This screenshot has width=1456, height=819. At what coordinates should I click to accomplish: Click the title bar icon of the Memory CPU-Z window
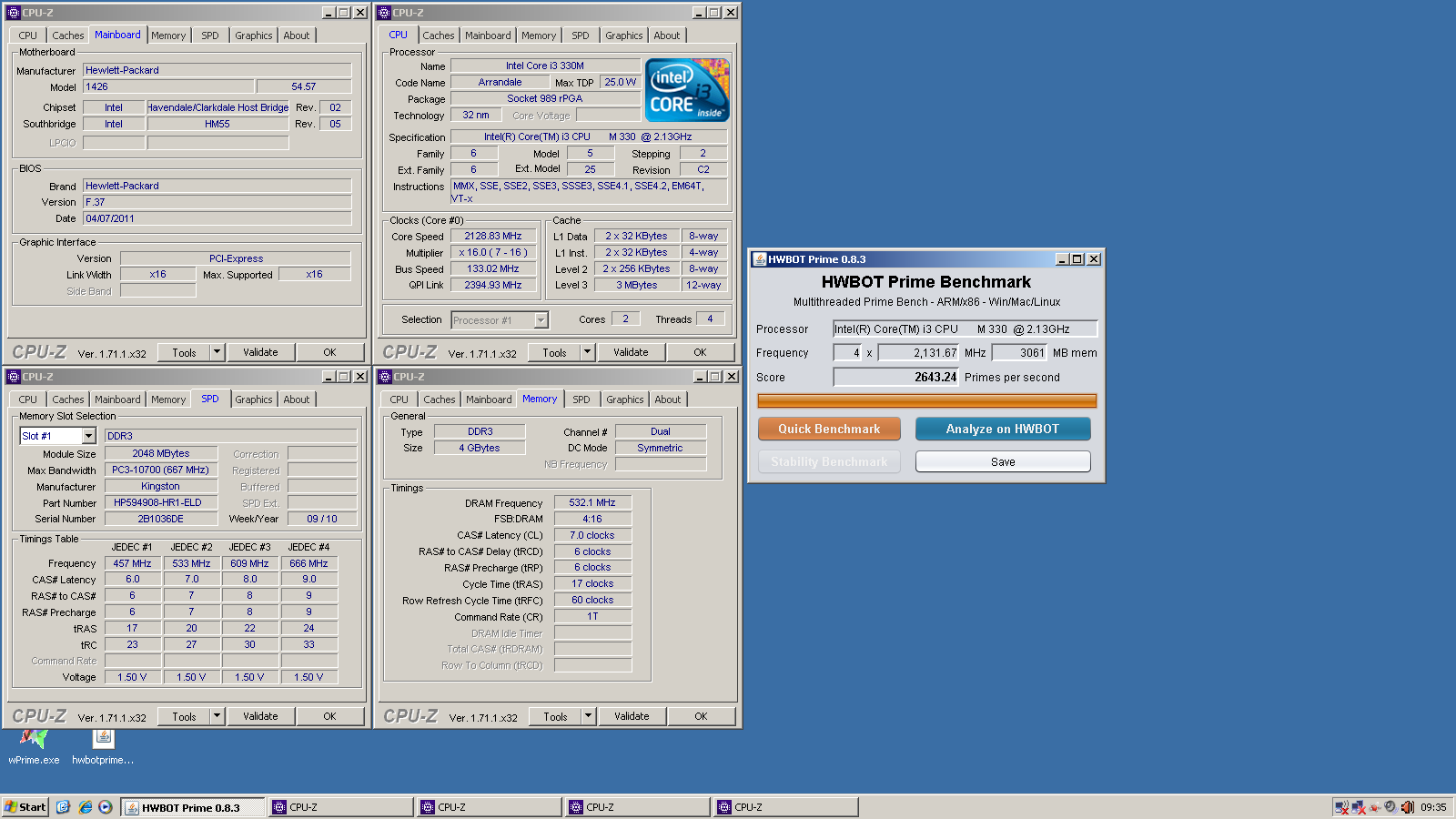385,377
